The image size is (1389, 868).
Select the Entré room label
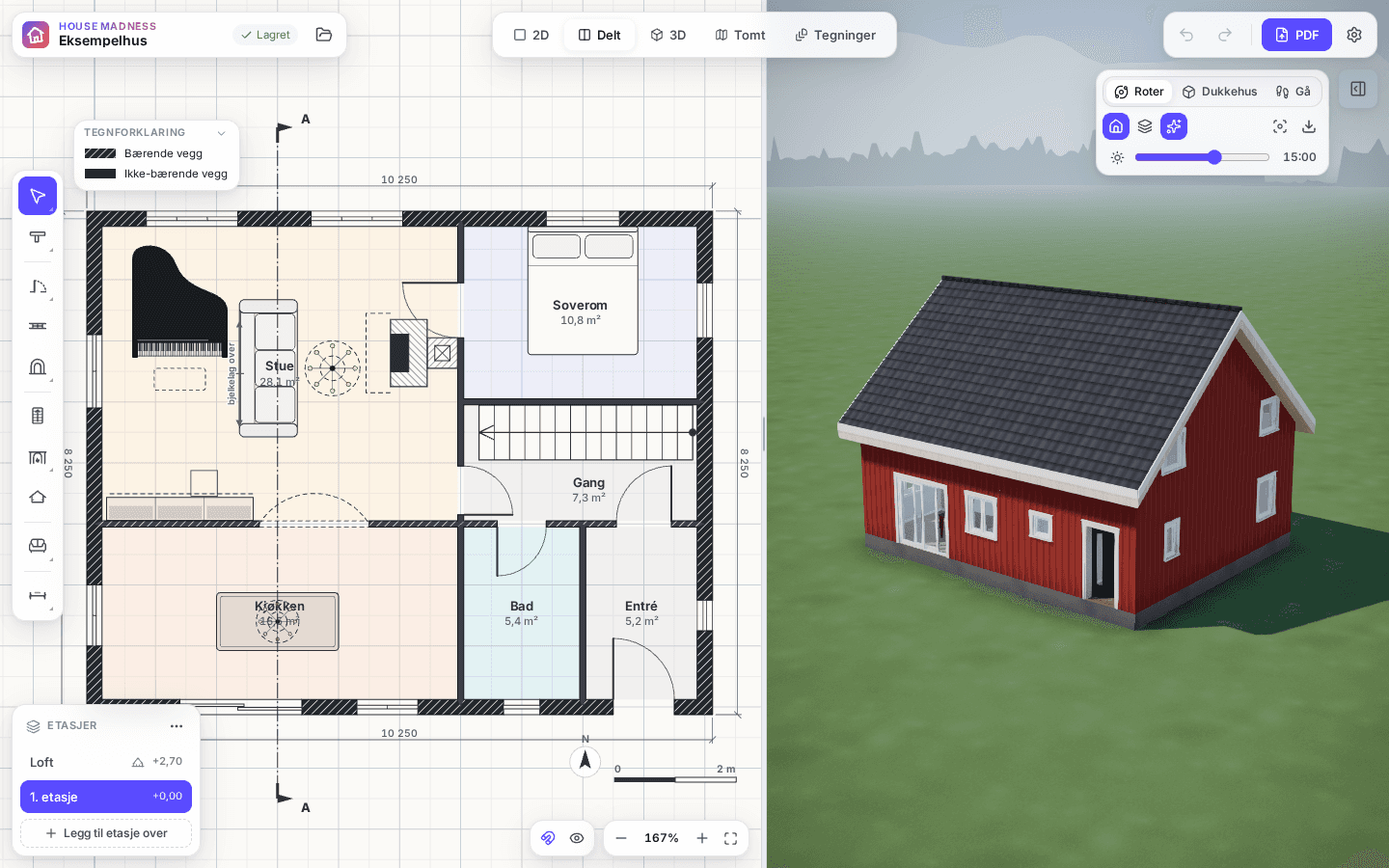point(641,607)
